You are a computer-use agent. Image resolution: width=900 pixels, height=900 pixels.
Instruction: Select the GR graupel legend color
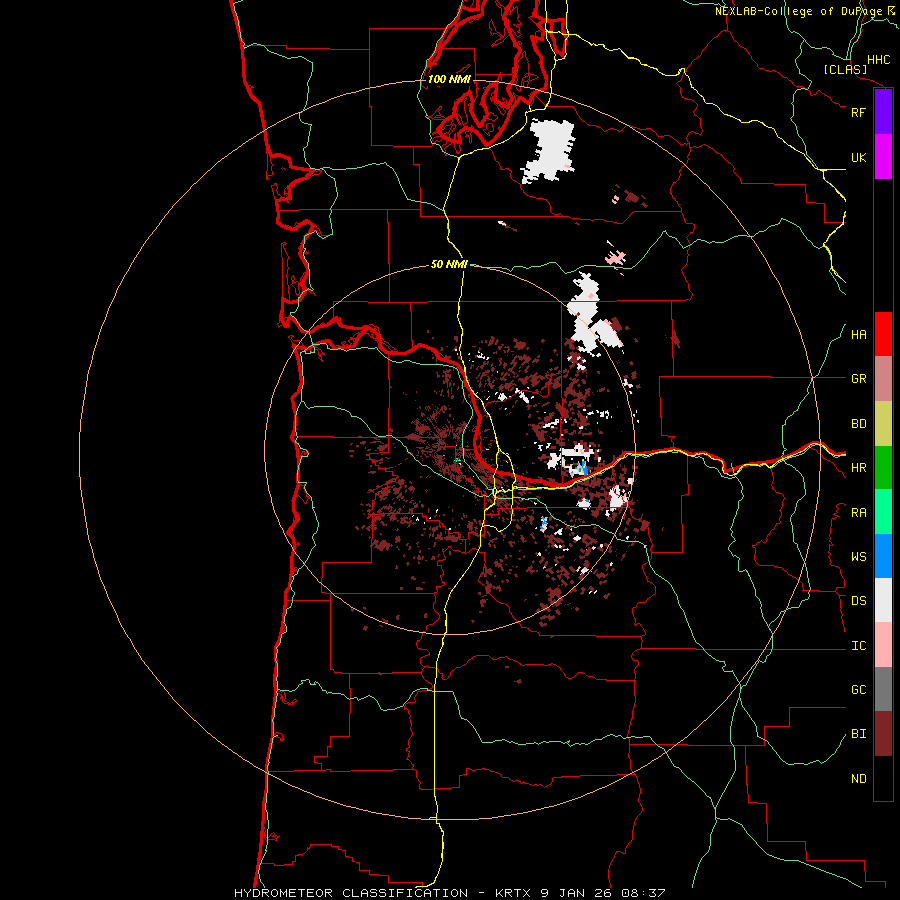(x=883, y=379)
